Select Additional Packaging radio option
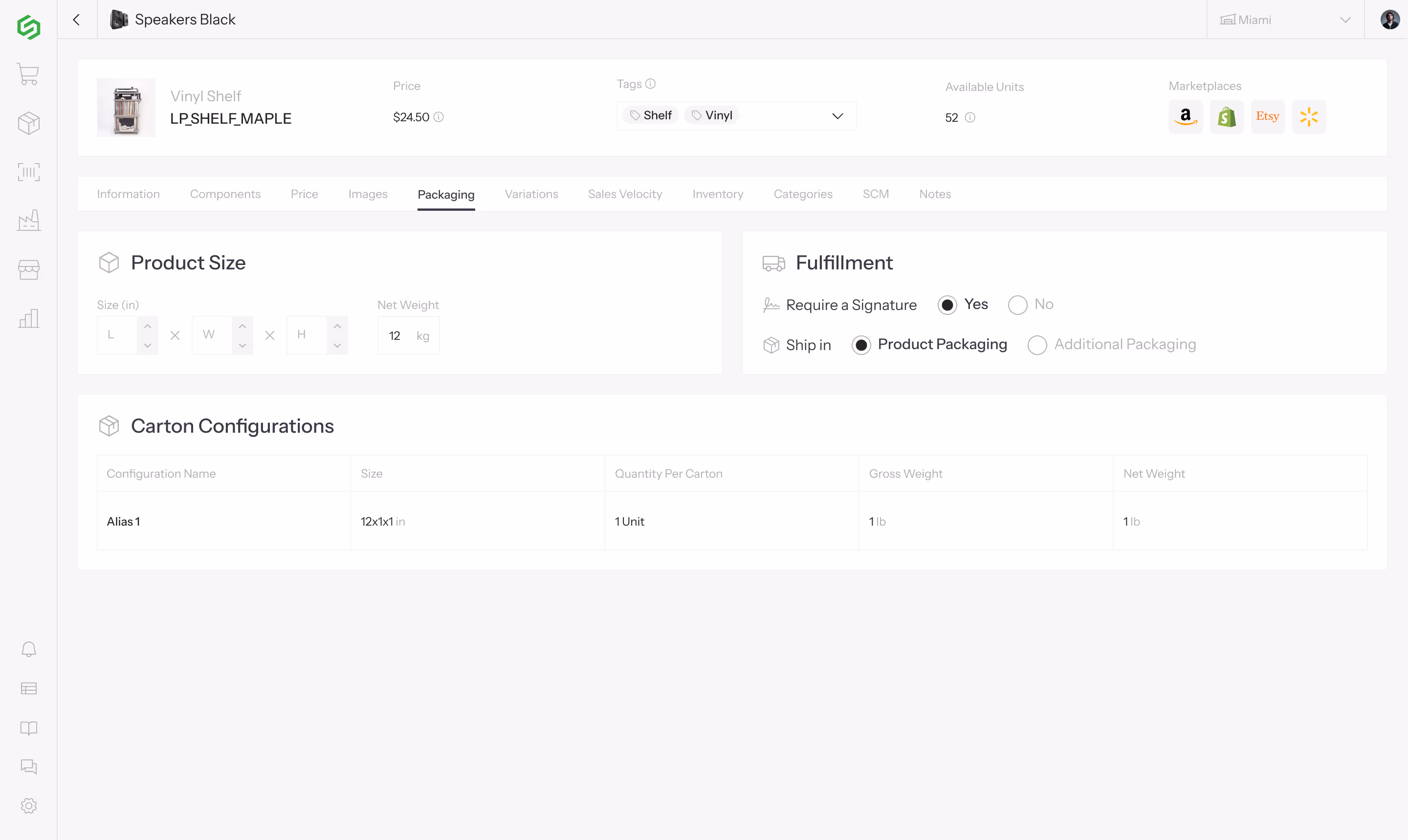Screen dimensions: 1408x840 click(1037, 345)
